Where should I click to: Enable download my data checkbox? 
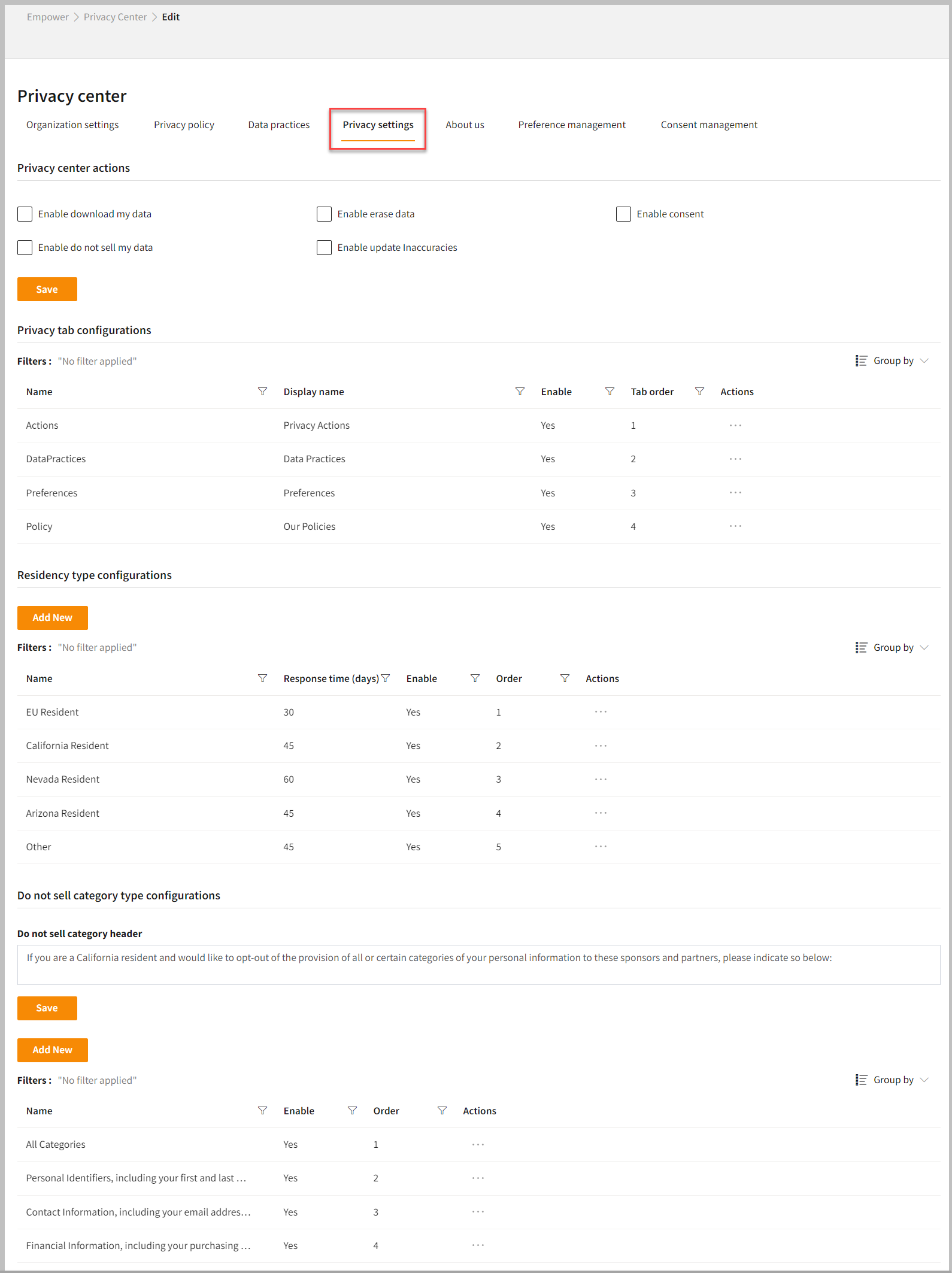click(25, 214)
